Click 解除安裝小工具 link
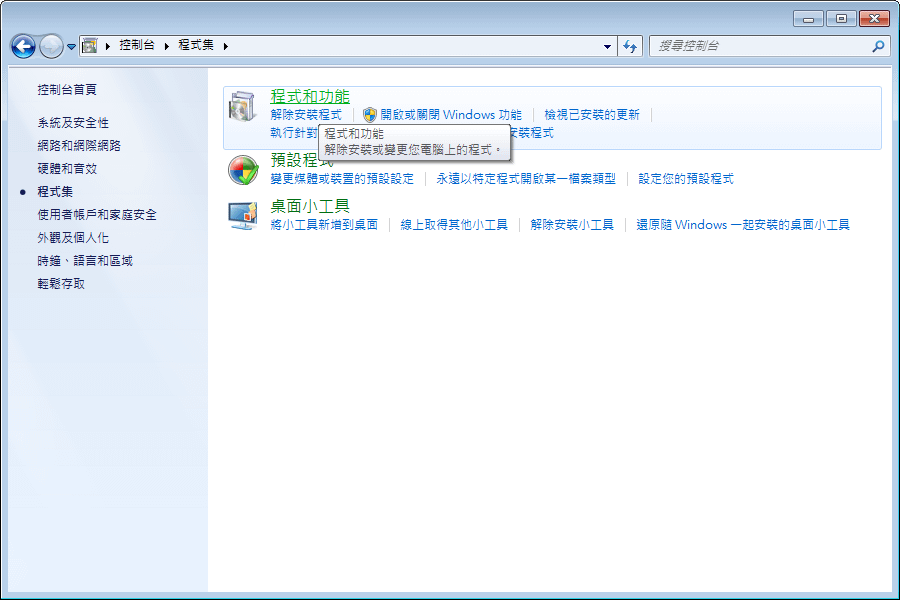Image resolution: width=900 pixels, height=600 pixels. point(572,224)
